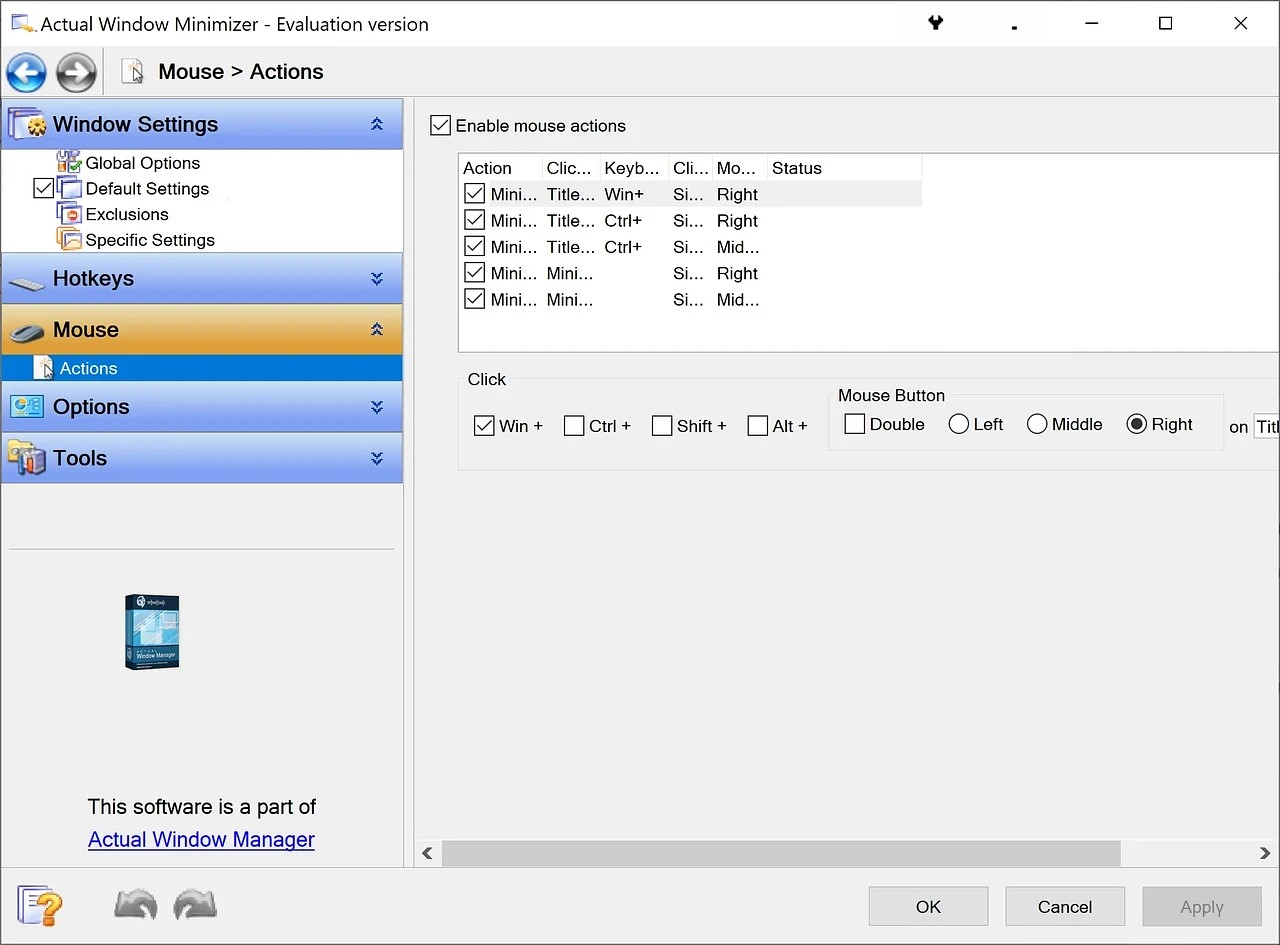1280x945 pixels.
Task: Open Global Options settings
Action: pos(143,162)
